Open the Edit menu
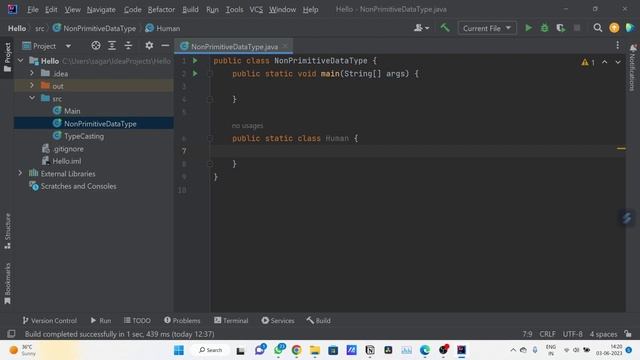This screenshot has height=360, width=640. tap(51, 9)
